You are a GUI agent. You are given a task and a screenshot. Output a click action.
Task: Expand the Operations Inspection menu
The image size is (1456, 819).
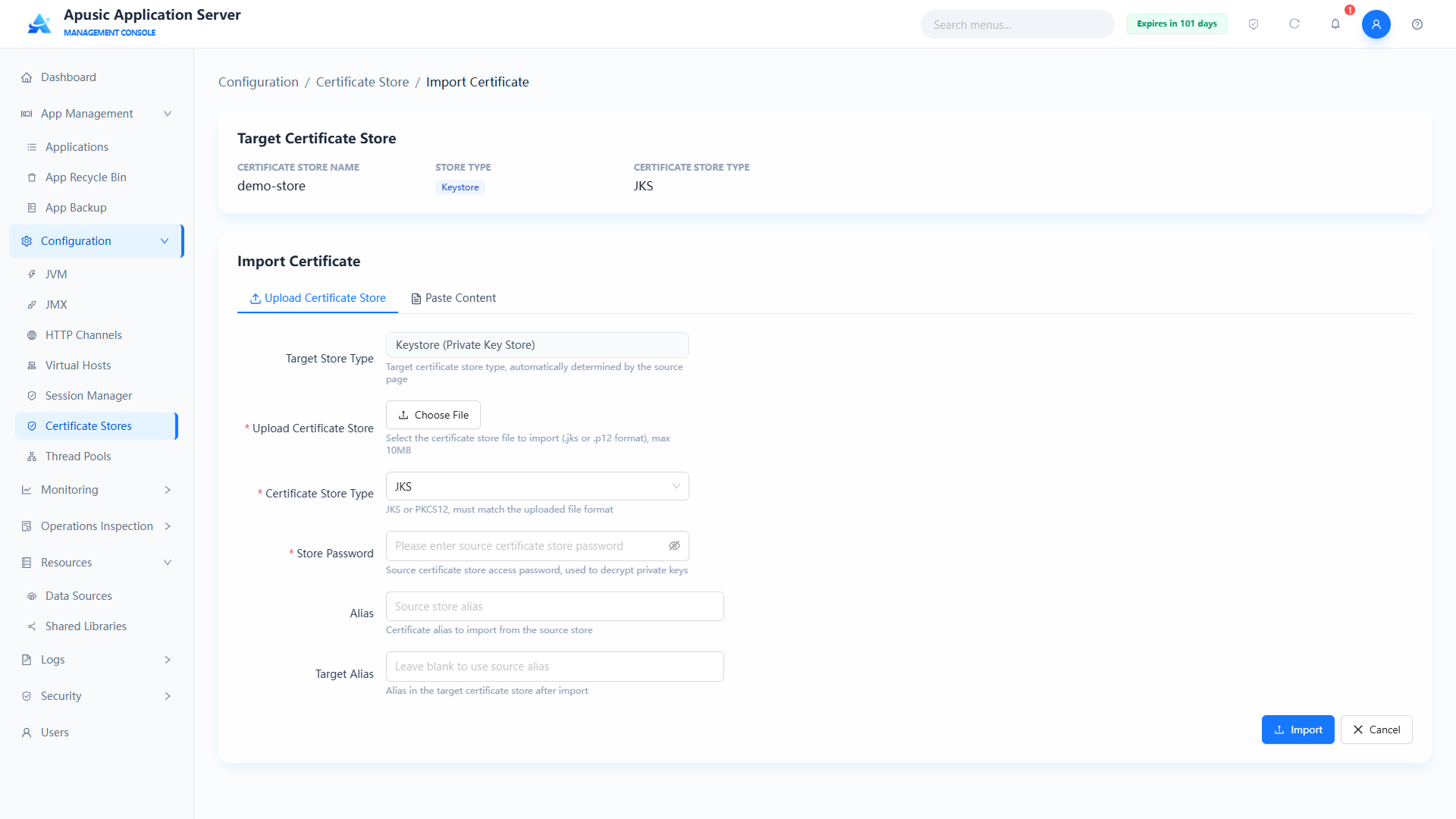pyautogui.click(x=96, y=526)
